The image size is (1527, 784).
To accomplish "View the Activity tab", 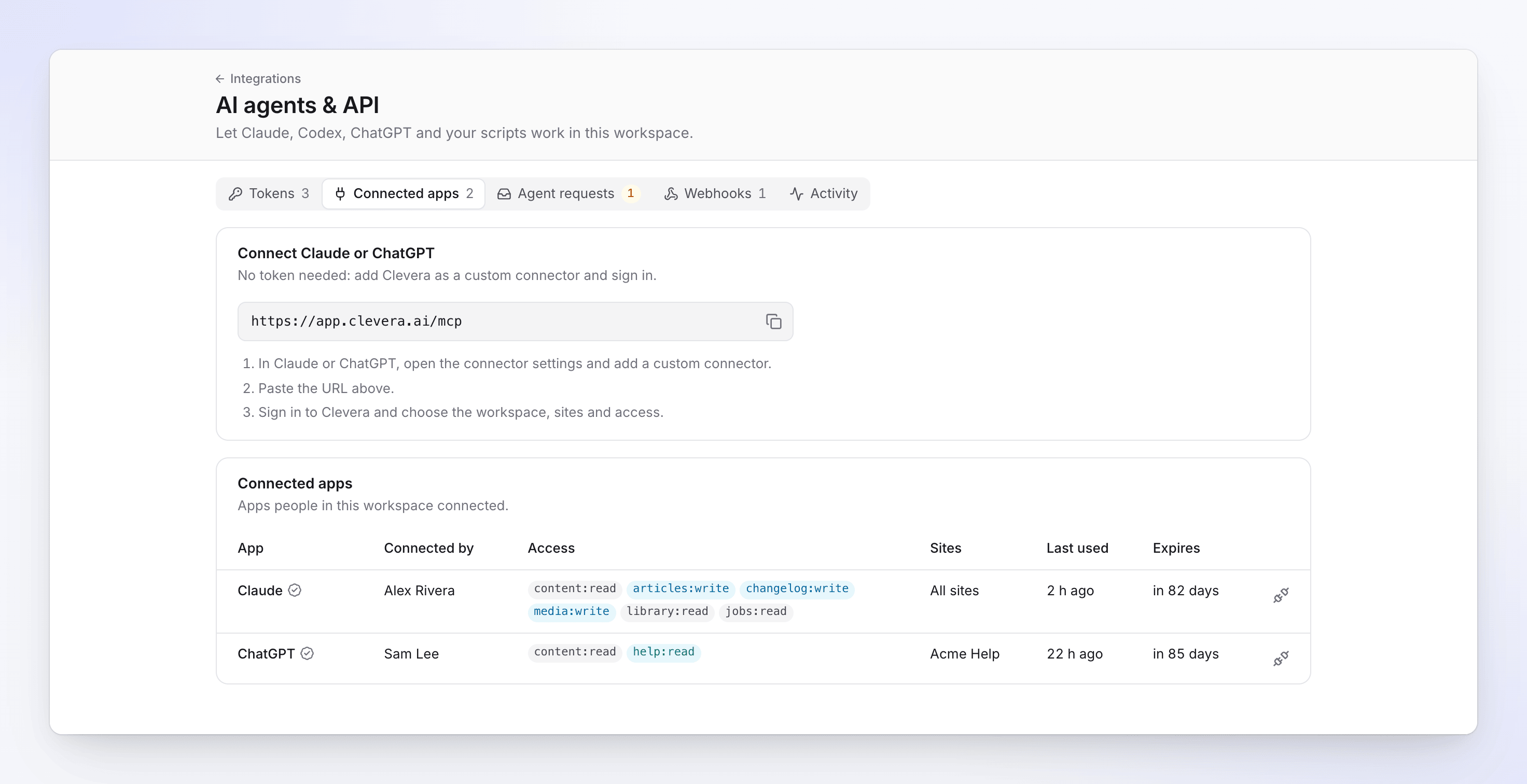I will tap(823, 193).
